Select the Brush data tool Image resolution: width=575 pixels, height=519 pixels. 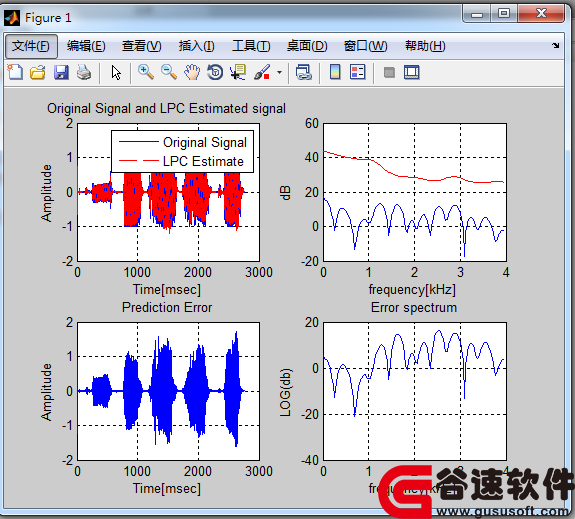pyautogui.click(x=262, y=72)
